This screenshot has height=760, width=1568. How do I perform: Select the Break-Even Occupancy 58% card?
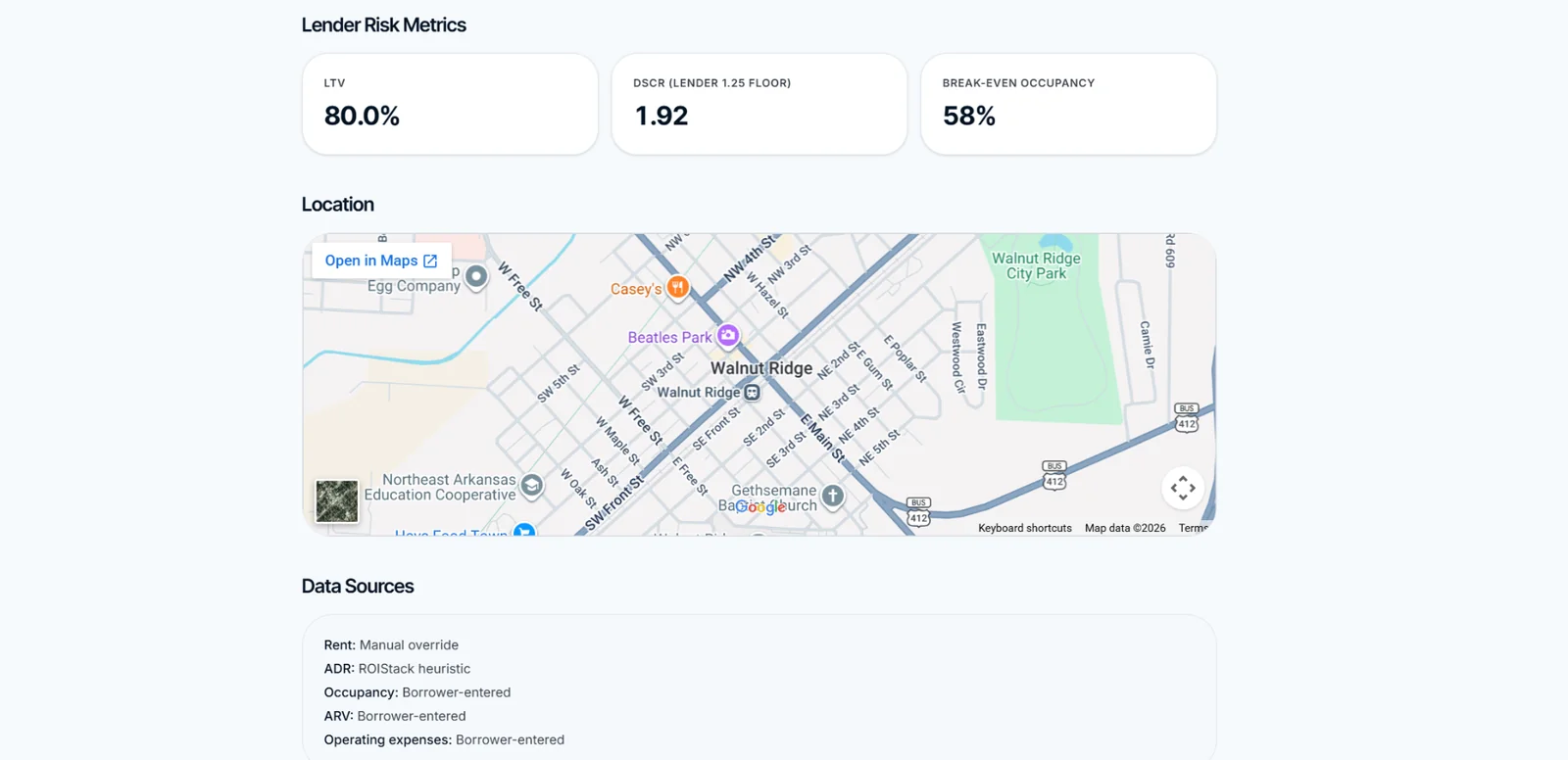click(x=1068, y=104)
